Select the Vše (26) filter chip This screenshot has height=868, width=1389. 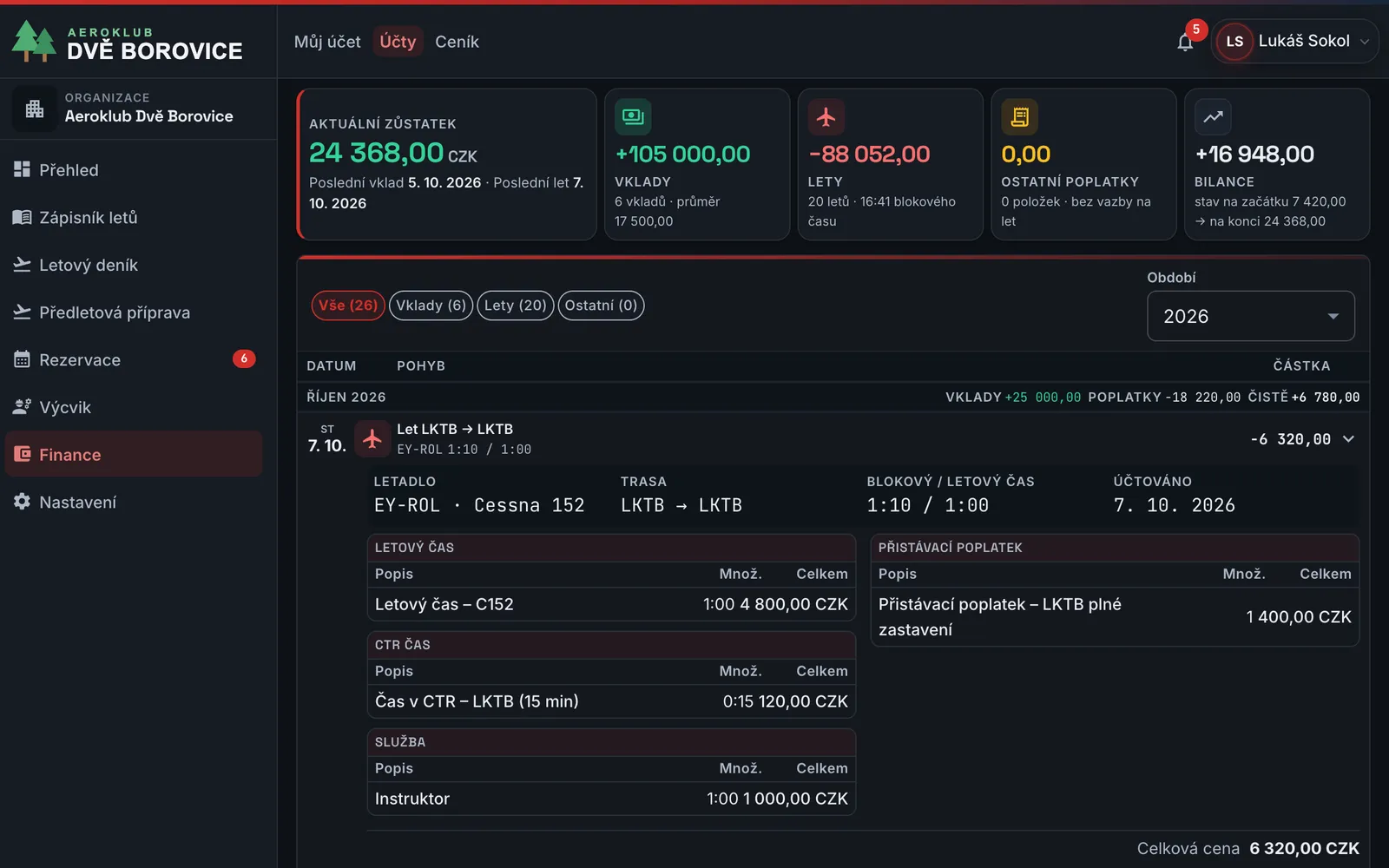347,306
